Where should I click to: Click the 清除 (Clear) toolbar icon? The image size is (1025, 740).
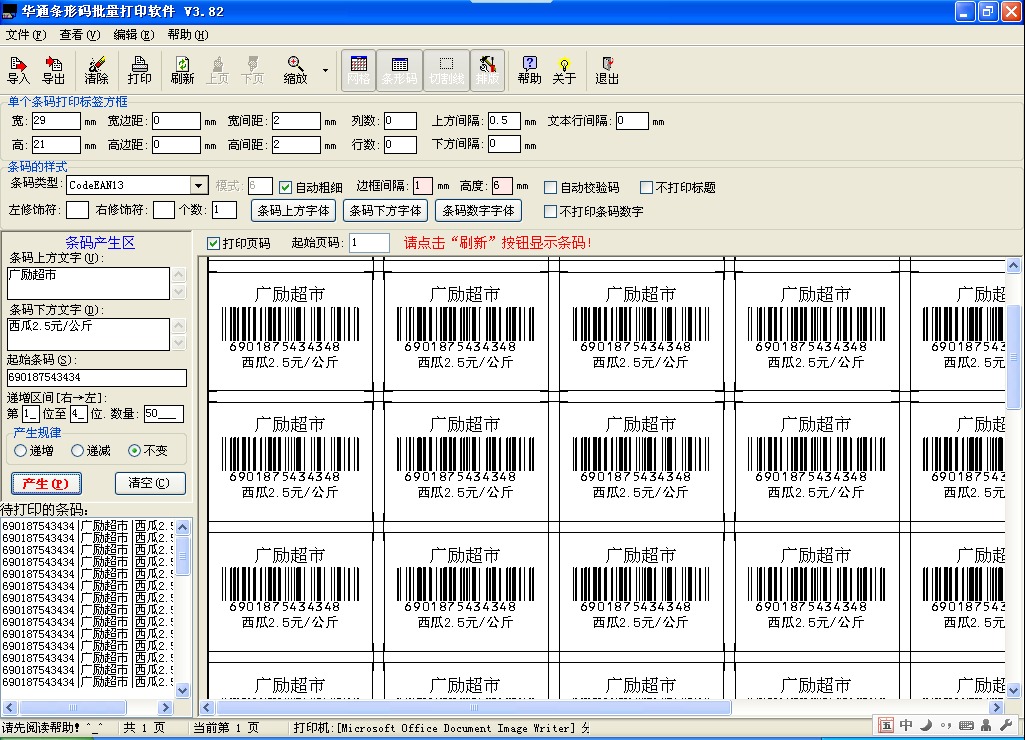click(x=96, y=69)
